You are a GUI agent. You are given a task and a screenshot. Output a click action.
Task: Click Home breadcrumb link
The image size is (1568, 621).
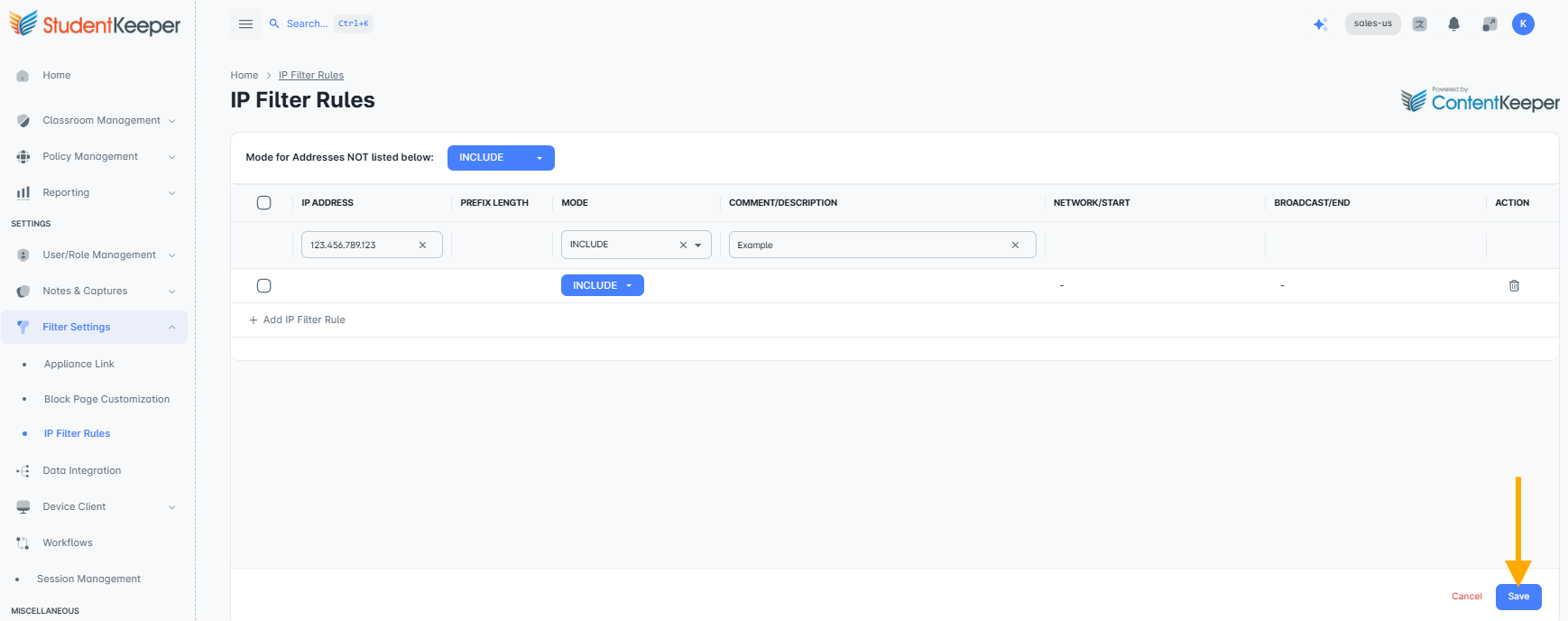244,76
